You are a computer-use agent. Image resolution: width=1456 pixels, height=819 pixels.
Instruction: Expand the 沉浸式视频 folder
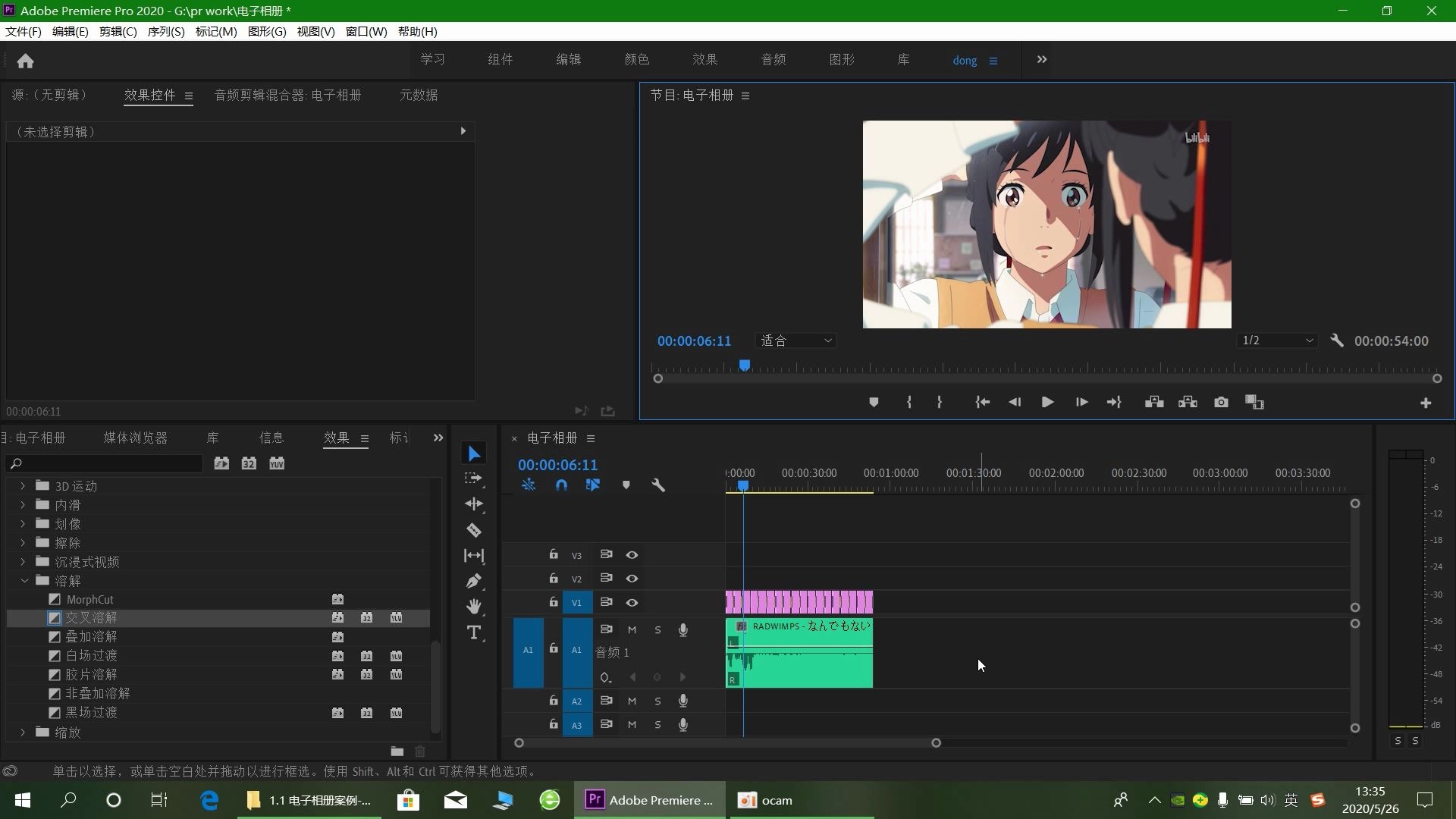[x=23, y=562]
